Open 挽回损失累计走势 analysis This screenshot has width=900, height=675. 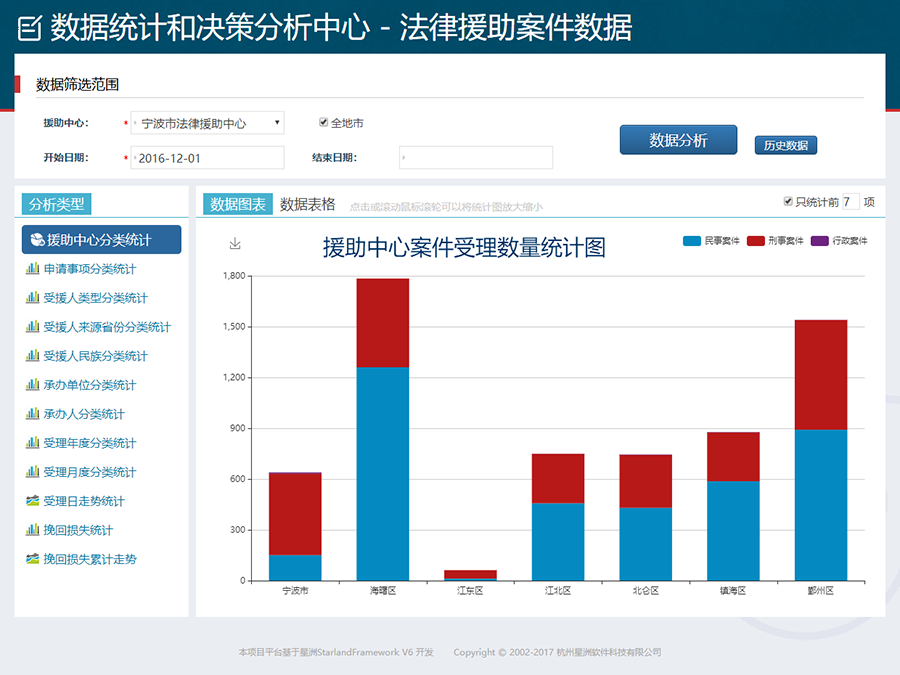(90, 559)
